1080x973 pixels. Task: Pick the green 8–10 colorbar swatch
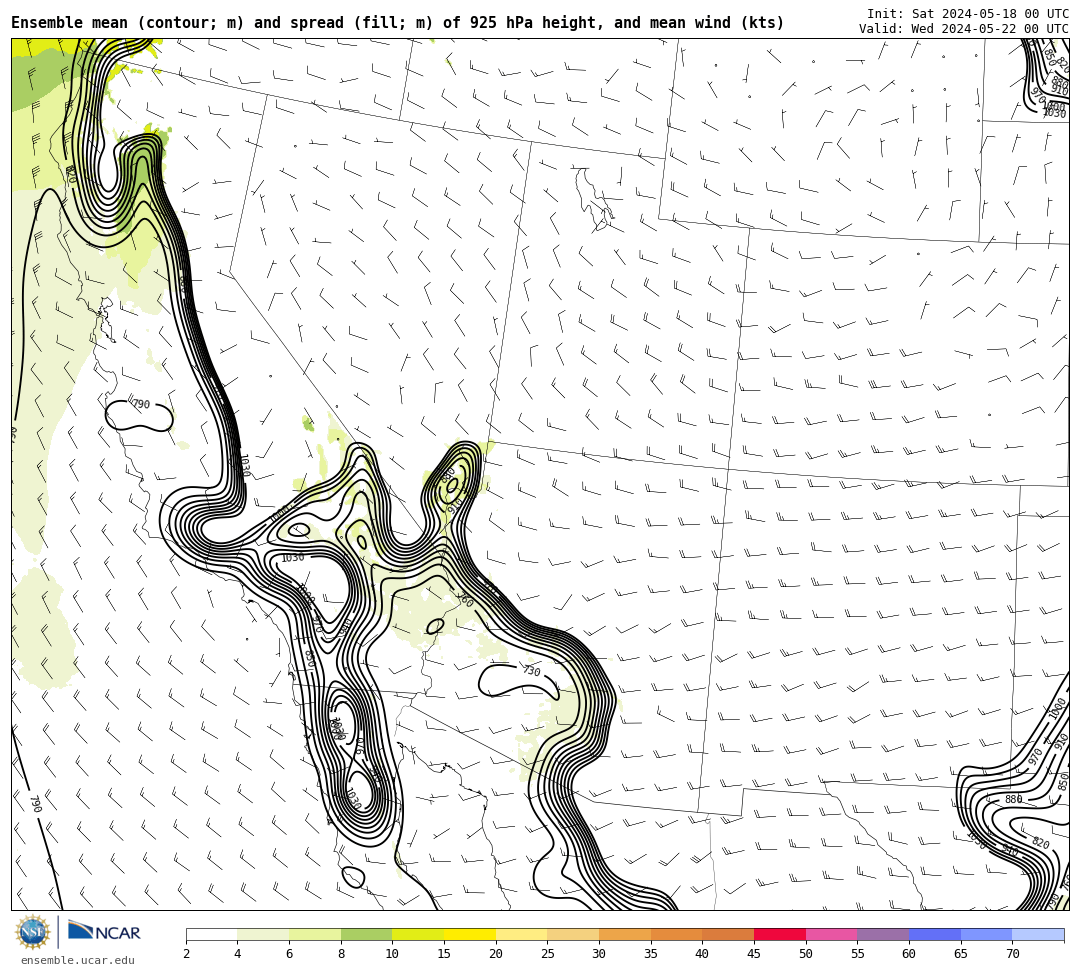pos(366,934)
